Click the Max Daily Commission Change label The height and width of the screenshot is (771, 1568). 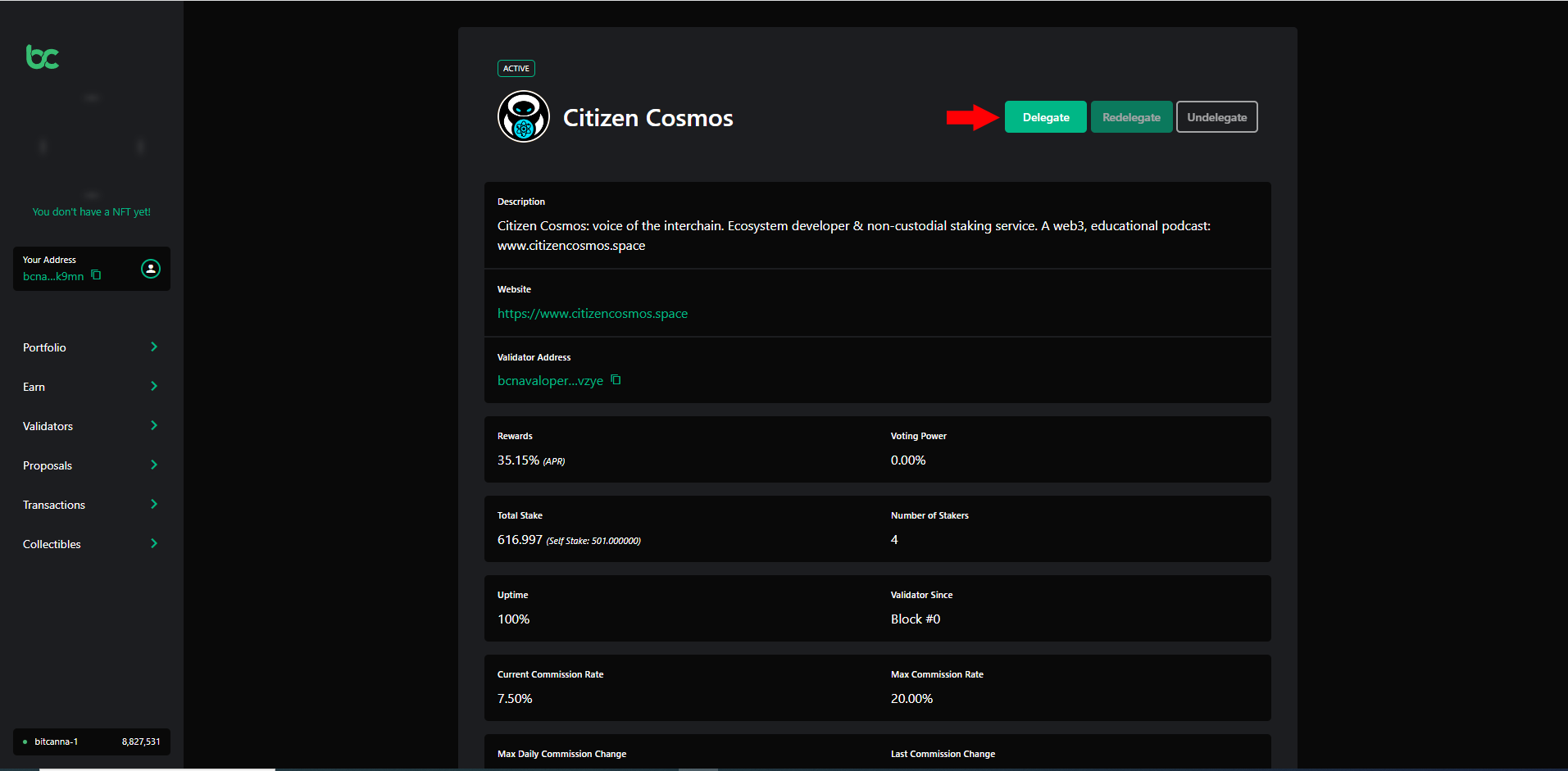561,754
